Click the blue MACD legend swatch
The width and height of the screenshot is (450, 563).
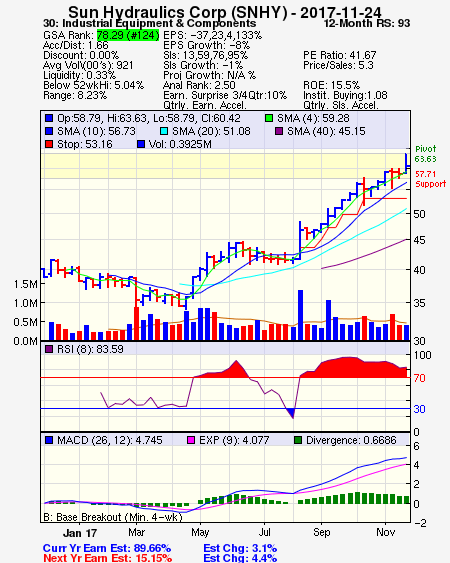(x=49, y=440)
